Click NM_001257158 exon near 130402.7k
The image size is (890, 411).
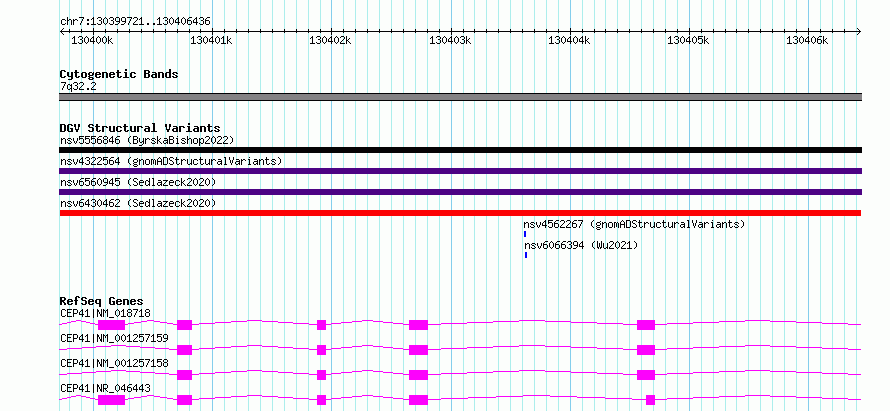[x=418, y=375]
